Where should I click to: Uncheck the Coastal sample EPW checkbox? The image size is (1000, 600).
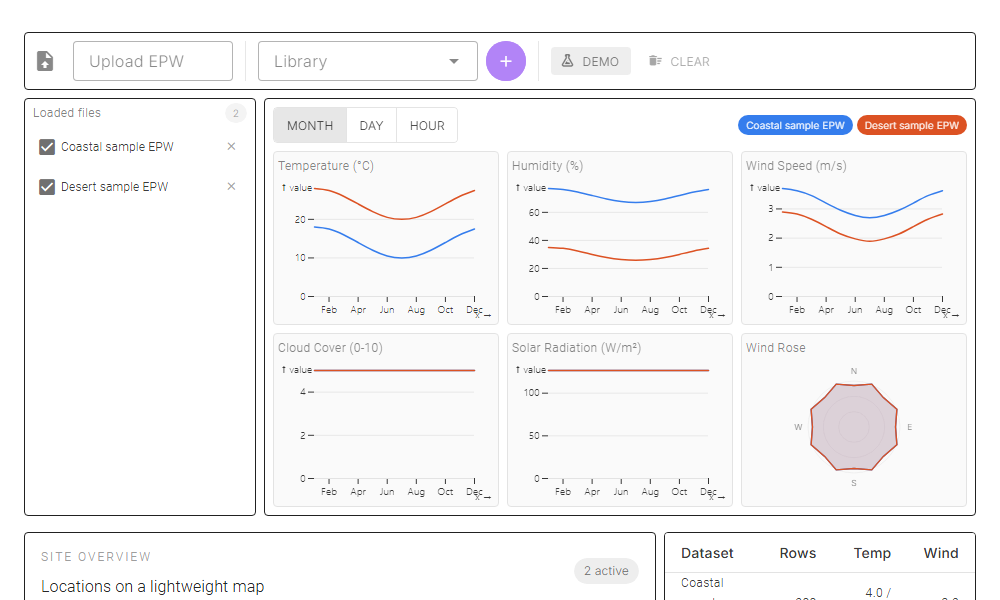(47, 147)
